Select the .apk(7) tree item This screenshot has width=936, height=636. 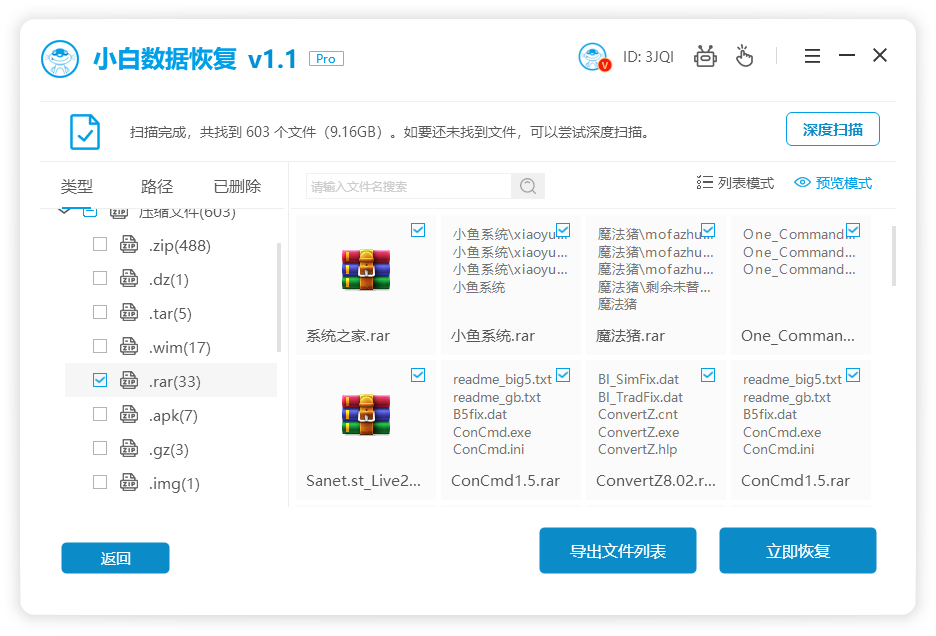(171, 414)
